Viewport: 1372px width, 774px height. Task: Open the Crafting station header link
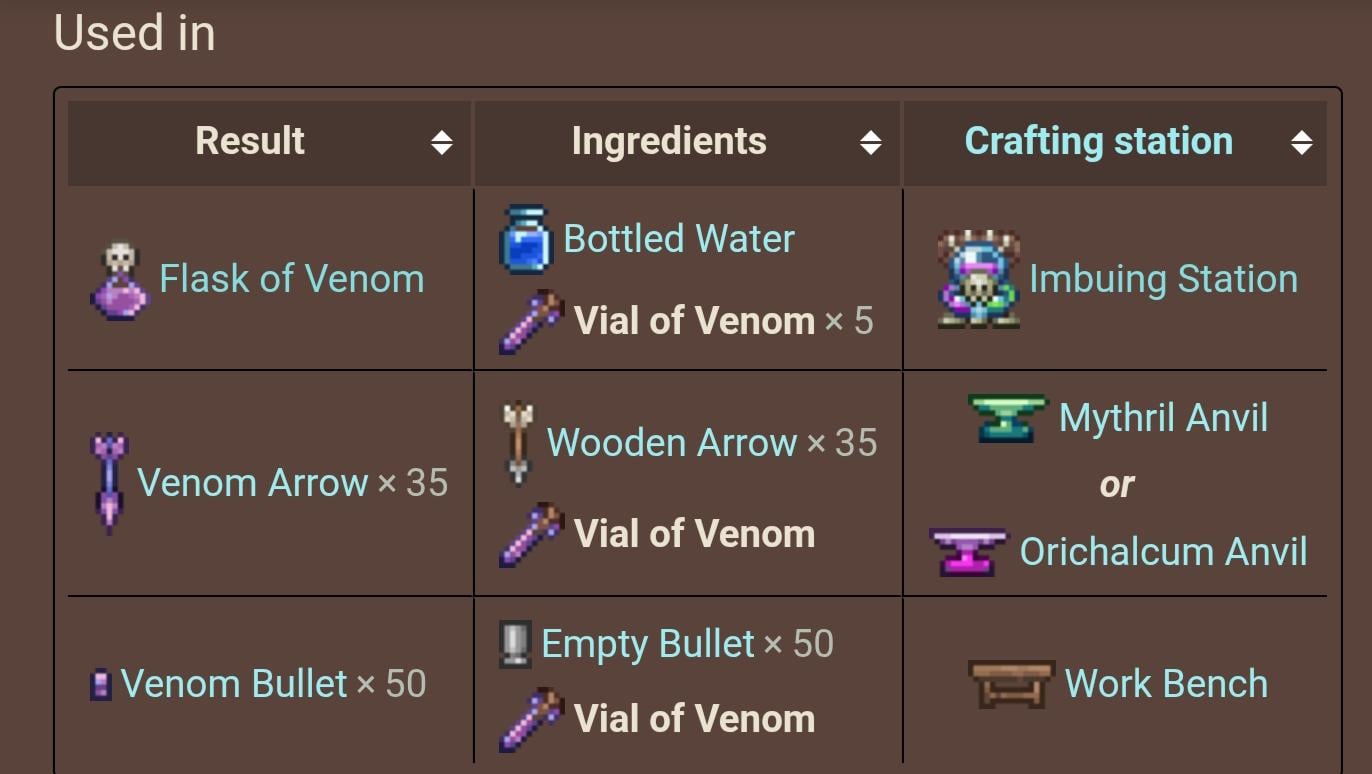[x=1098, y=141]
